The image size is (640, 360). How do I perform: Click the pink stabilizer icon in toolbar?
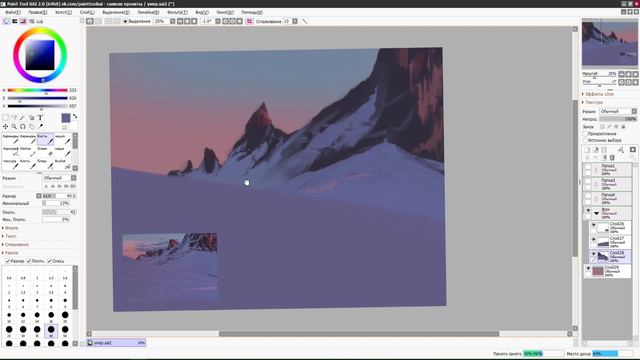click(x=249, y=21)
